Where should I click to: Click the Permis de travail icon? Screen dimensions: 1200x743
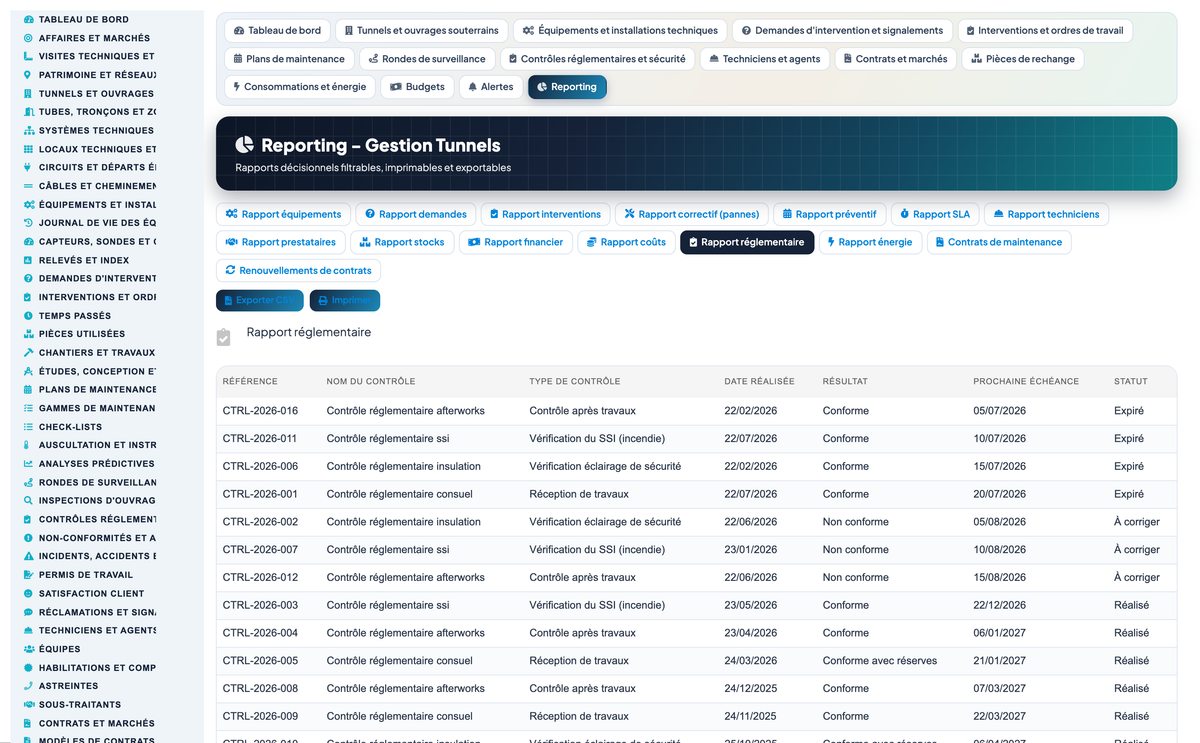pos(28,575)
